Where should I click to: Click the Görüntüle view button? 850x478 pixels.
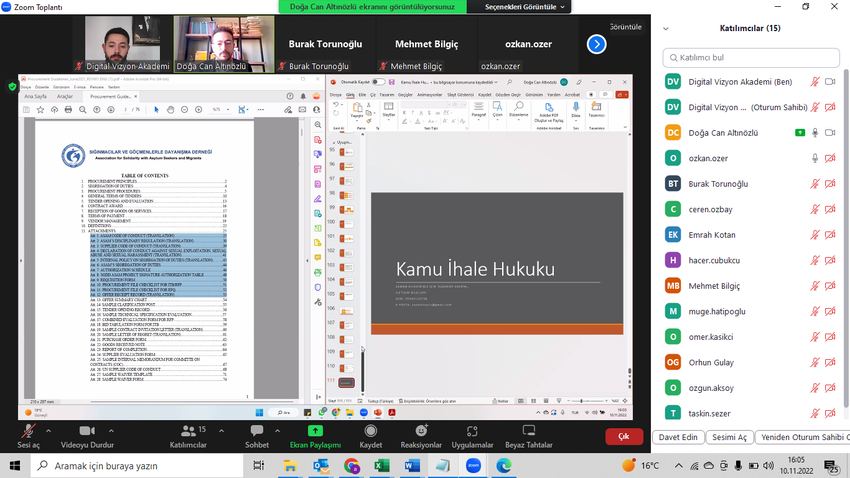(625, 27)
